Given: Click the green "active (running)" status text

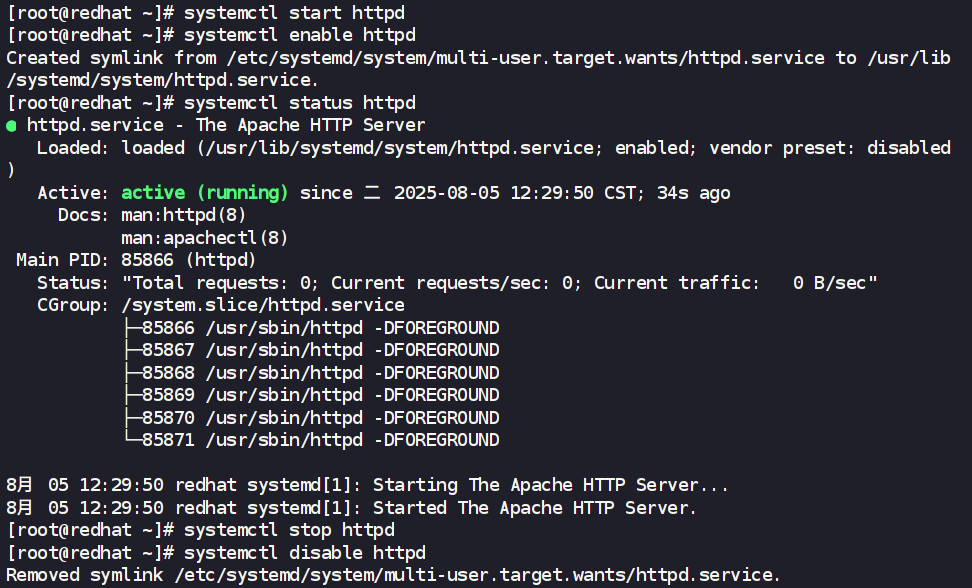Looking at the screenshot, I should (x=204, y=193).
